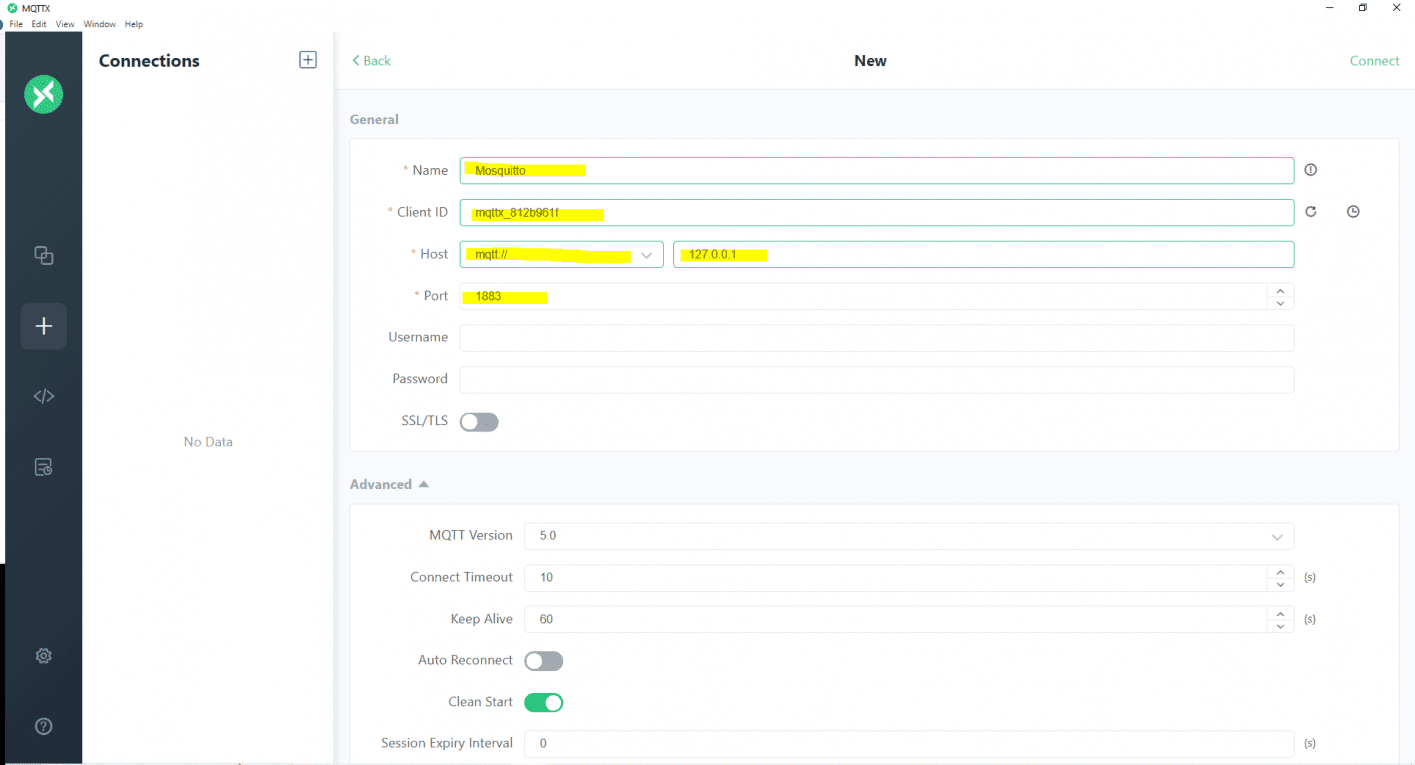Click the info icon next to Name
The height and width of the screenshot is (765, 1415).
(1311, 170)
